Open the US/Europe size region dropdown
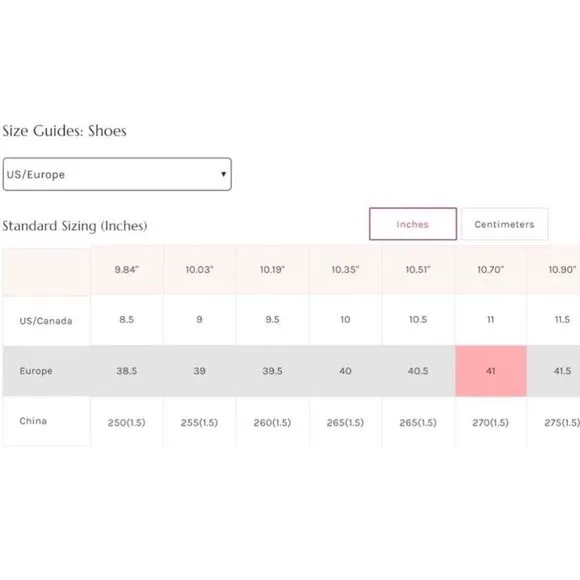 pos(117,174)
